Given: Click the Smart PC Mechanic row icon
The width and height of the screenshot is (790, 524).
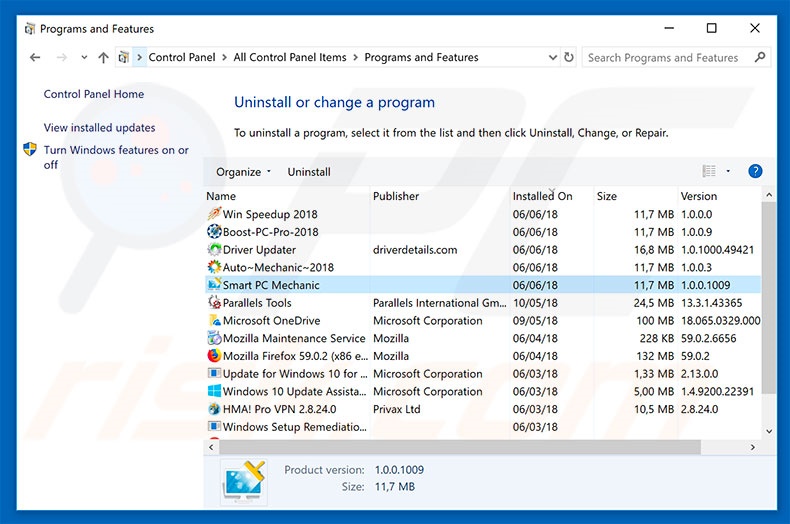Looking at the screenshot, I should [x=214, y=284].
